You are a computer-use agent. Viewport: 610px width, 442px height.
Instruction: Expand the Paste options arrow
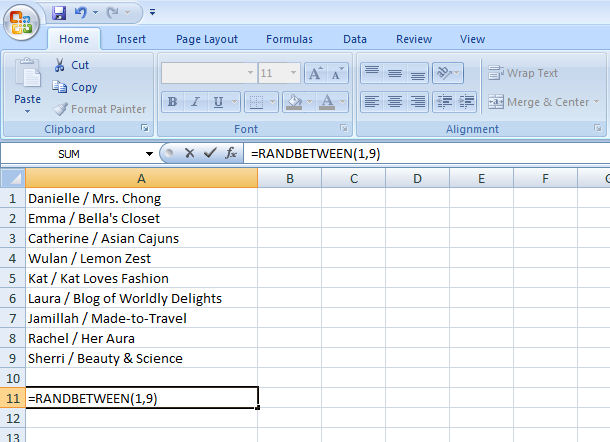pos(27,112)
